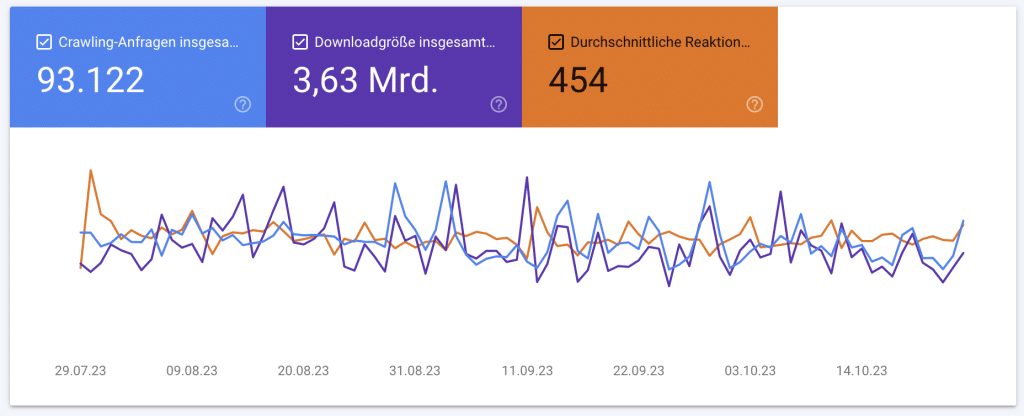Click the 22.09.23 date axis label
The height and width of the screenshot is (416, 1024).
(x=639, y=371)
